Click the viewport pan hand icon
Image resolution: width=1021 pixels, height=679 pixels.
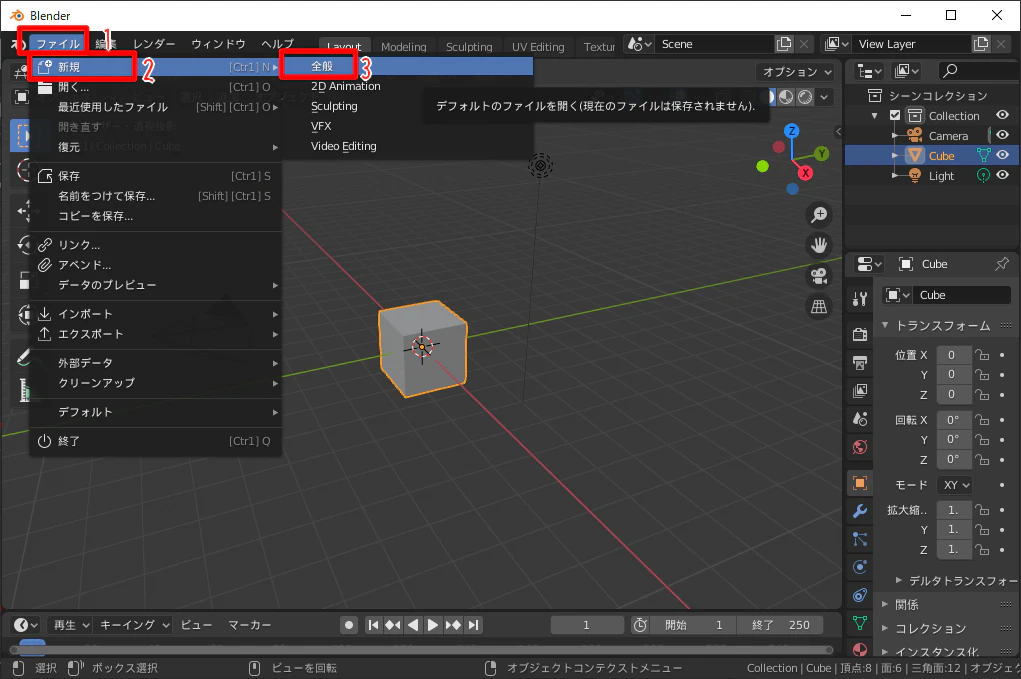pos(819,245)
